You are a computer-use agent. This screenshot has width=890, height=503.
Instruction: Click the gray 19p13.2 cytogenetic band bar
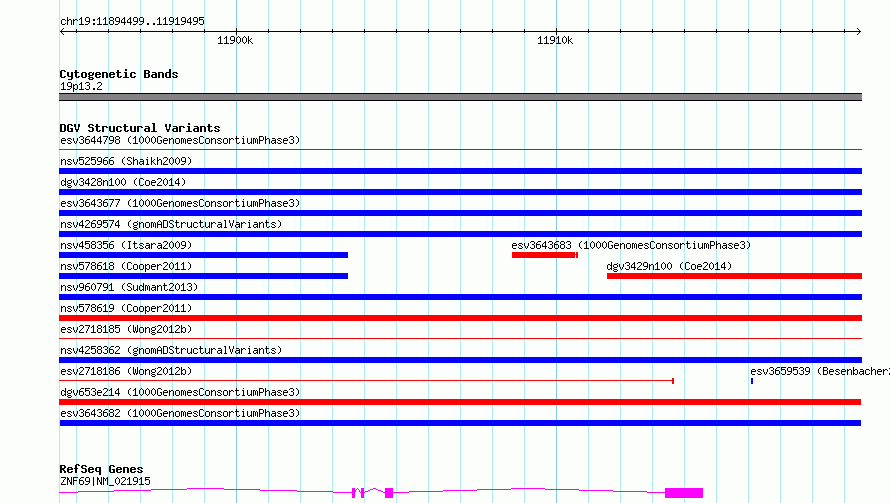460,97
